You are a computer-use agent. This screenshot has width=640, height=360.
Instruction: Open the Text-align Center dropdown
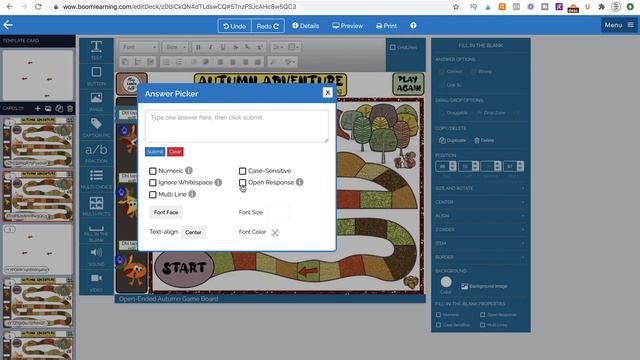point(193,232)
